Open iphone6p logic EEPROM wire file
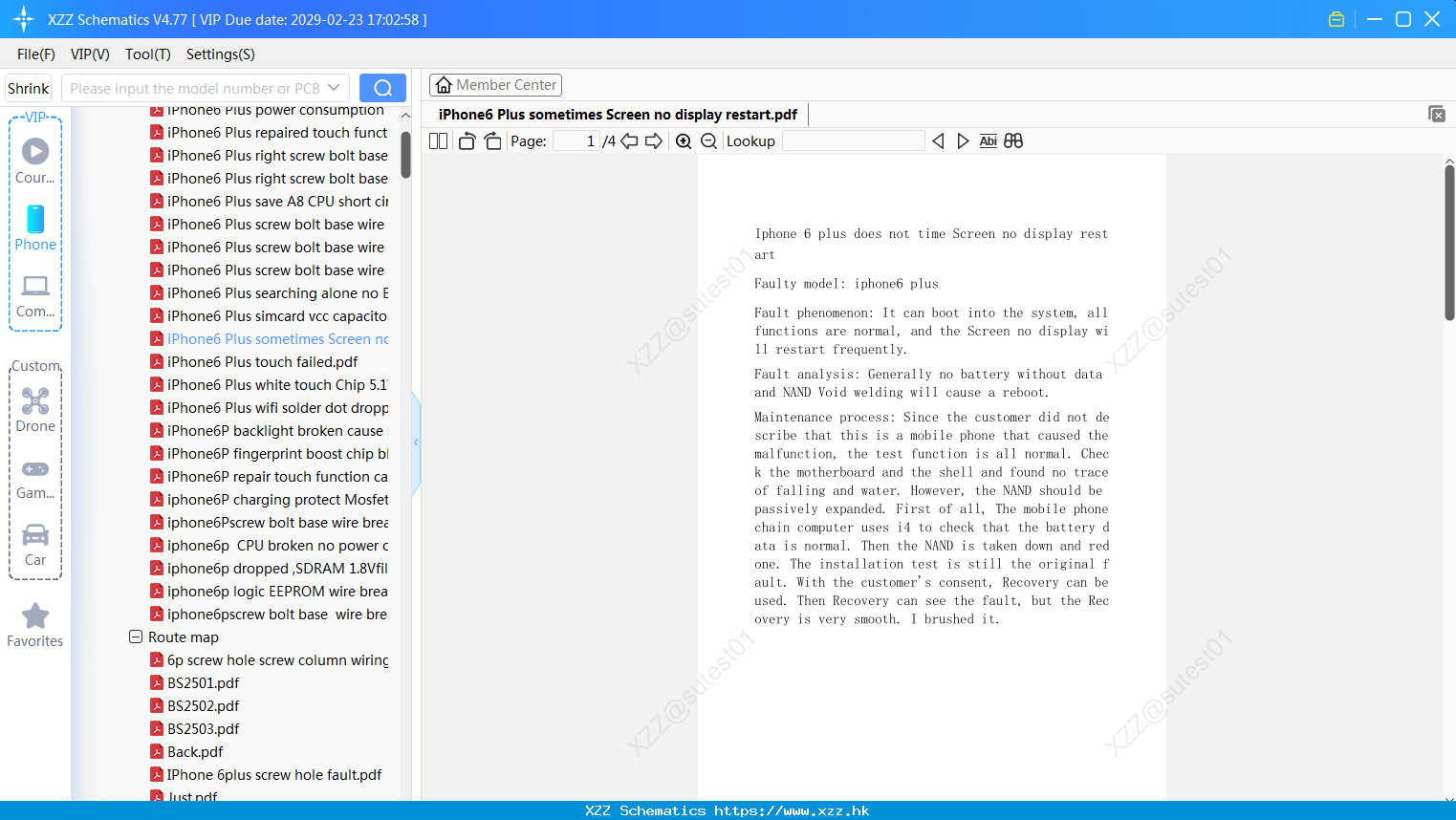This screenshot has height=820, width=1456. point(270,591)
